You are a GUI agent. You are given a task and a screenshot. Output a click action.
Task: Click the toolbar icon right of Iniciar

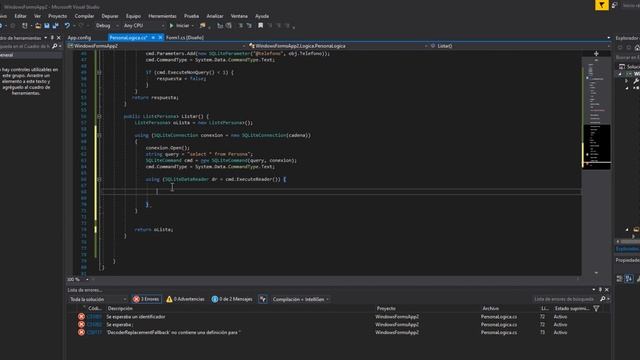pos(202,26)
